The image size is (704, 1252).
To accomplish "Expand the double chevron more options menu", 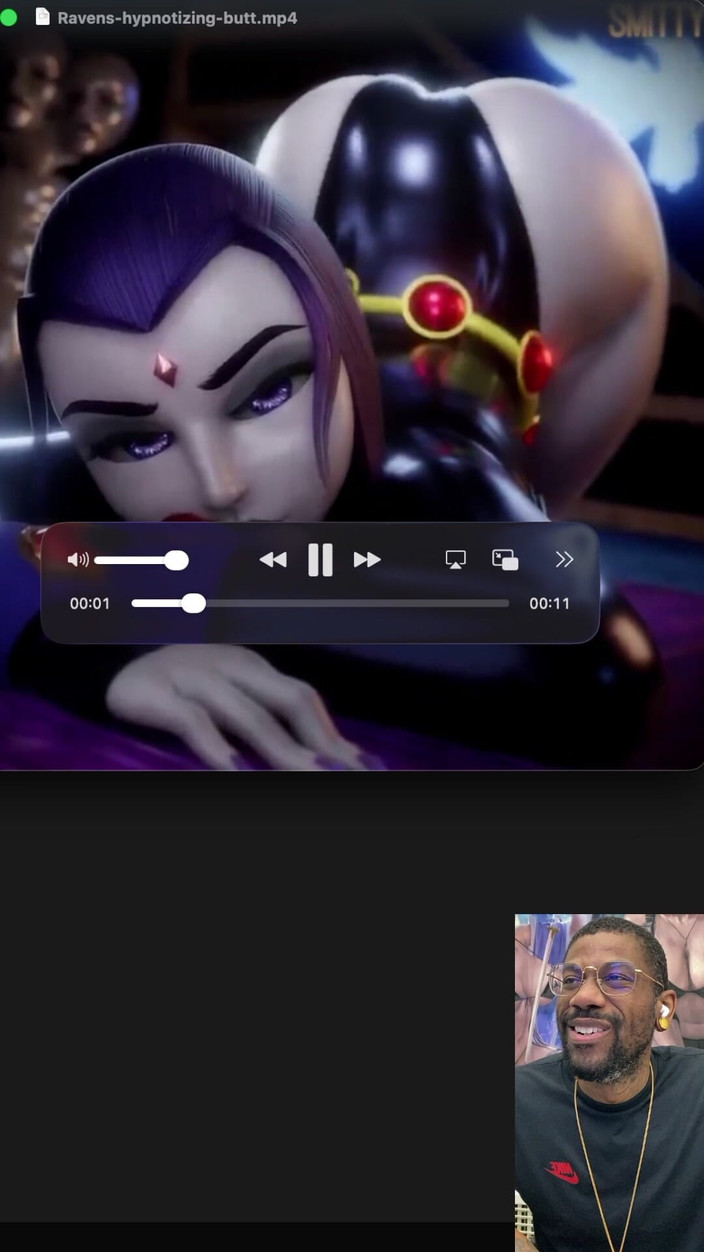I will pos(564,560).
